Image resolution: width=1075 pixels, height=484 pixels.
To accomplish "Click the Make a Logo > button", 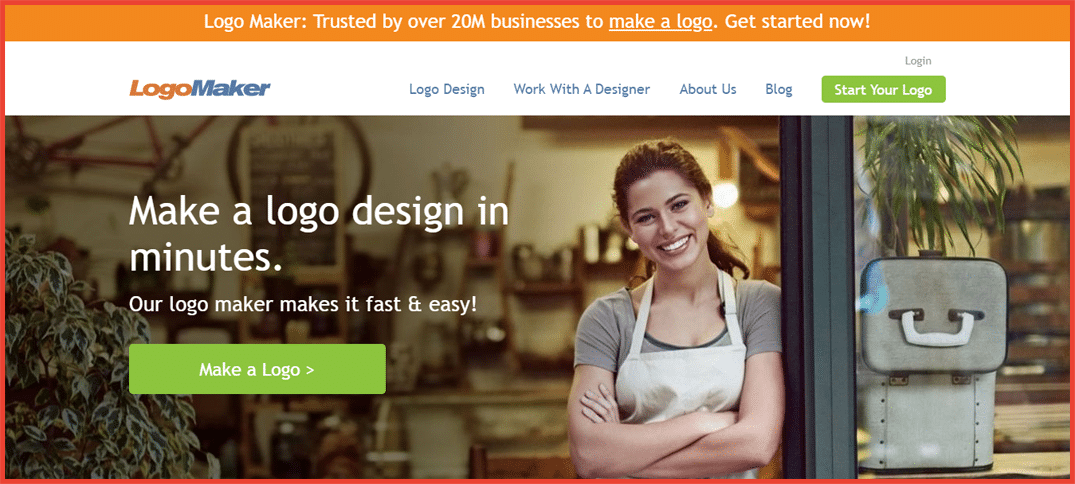I will (257, 370).
